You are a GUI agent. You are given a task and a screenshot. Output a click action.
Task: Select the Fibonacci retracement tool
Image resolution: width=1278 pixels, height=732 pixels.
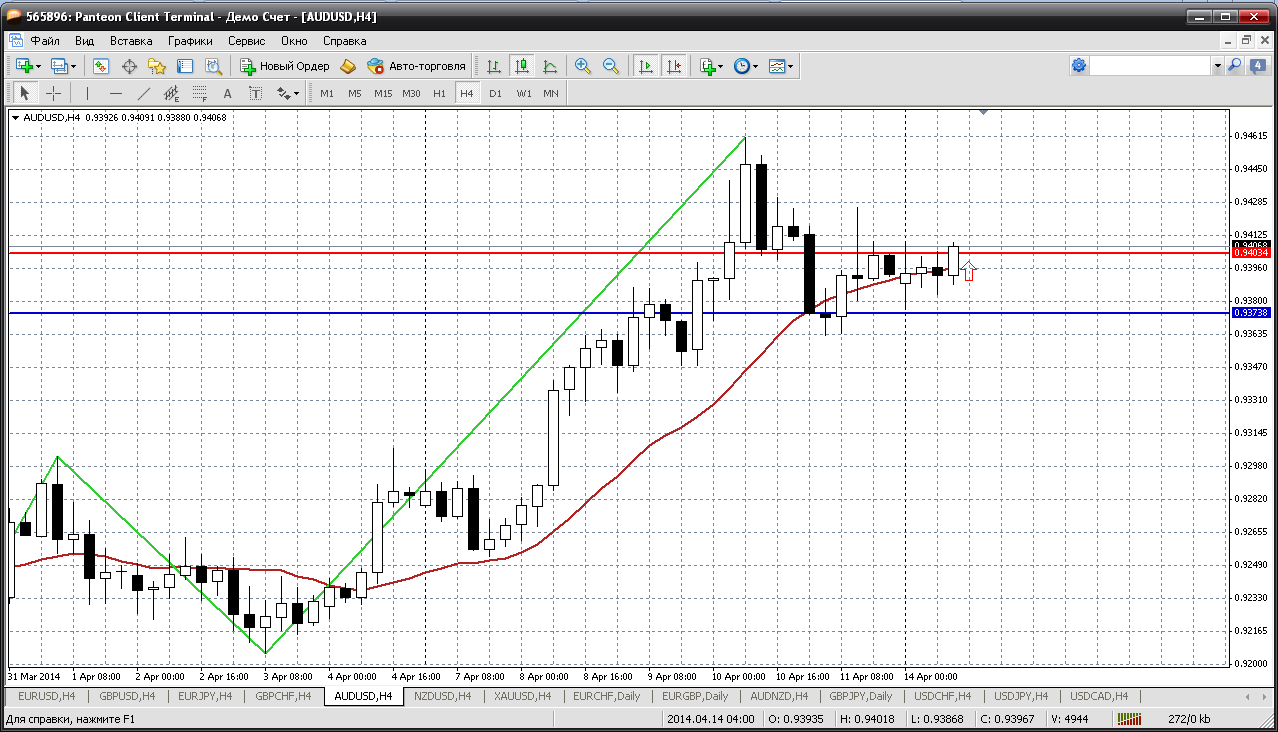199,93
